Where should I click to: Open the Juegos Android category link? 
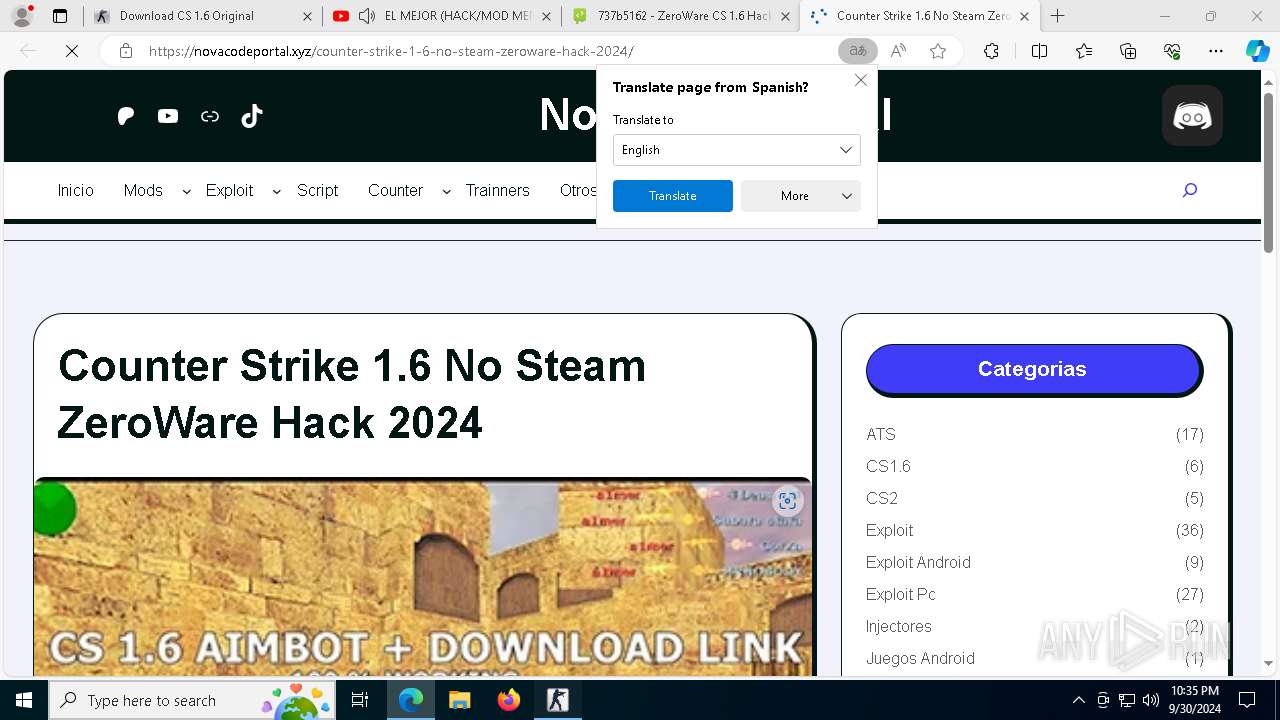point(920,658)
